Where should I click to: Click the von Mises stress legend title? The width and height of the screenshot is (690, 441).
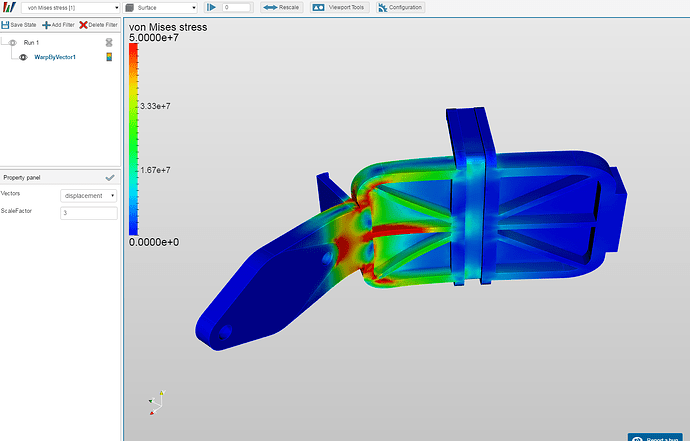pos(168,27)
